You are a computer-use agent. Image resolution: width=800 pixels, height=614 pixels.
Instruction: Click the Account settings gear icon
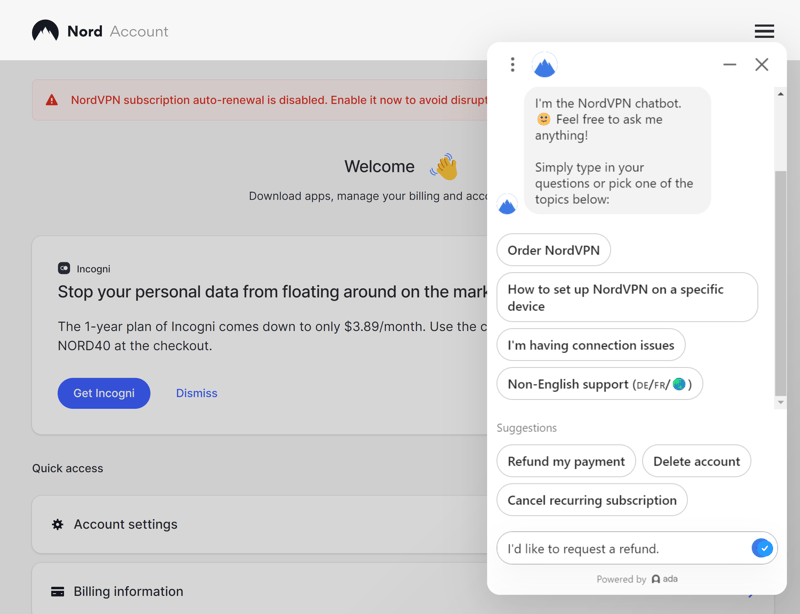coord(58,524)
